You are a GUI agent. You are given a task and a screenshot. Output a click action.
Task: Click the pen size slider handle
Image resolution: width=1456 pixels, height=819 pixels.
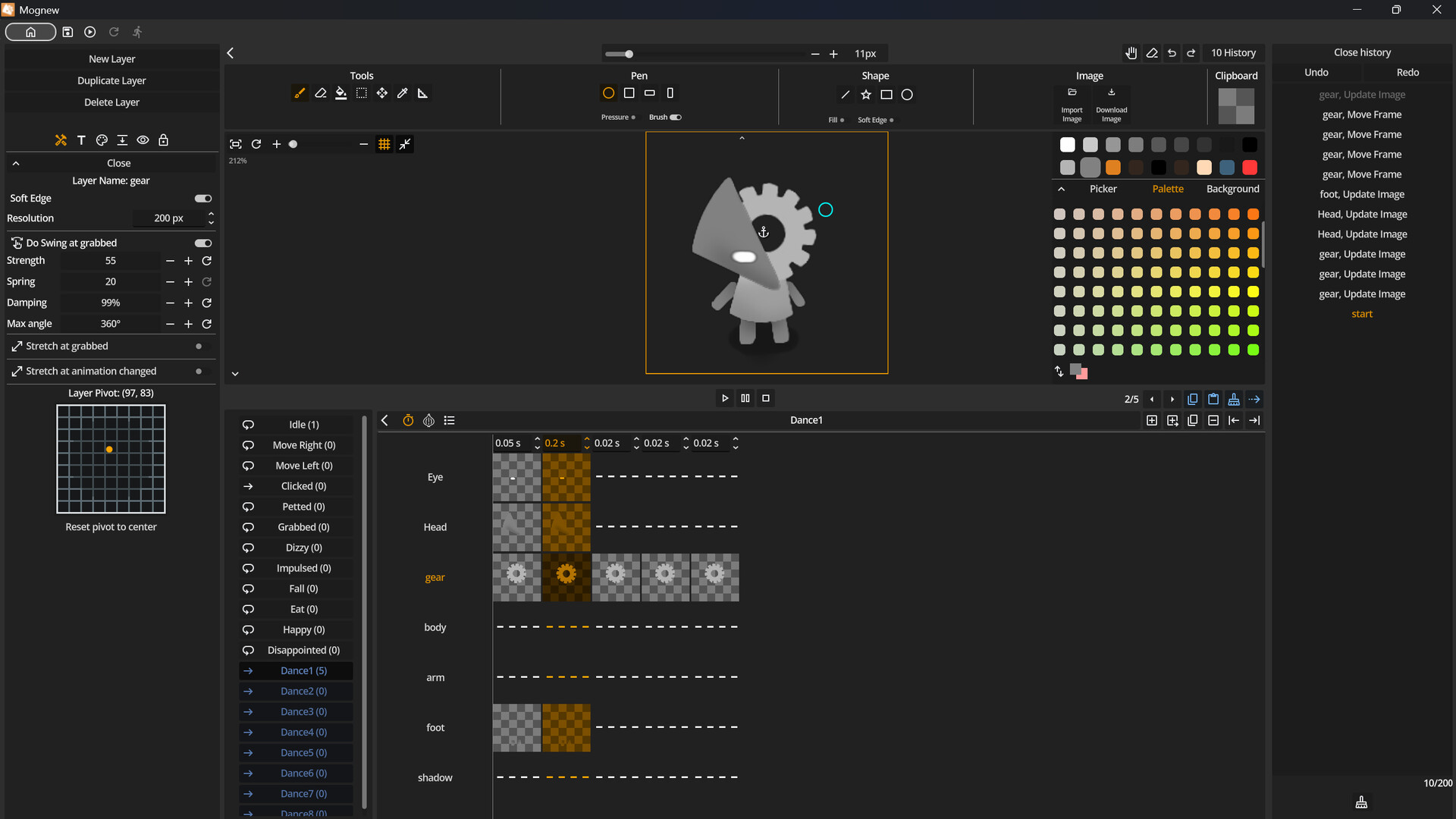click(629, 54)
